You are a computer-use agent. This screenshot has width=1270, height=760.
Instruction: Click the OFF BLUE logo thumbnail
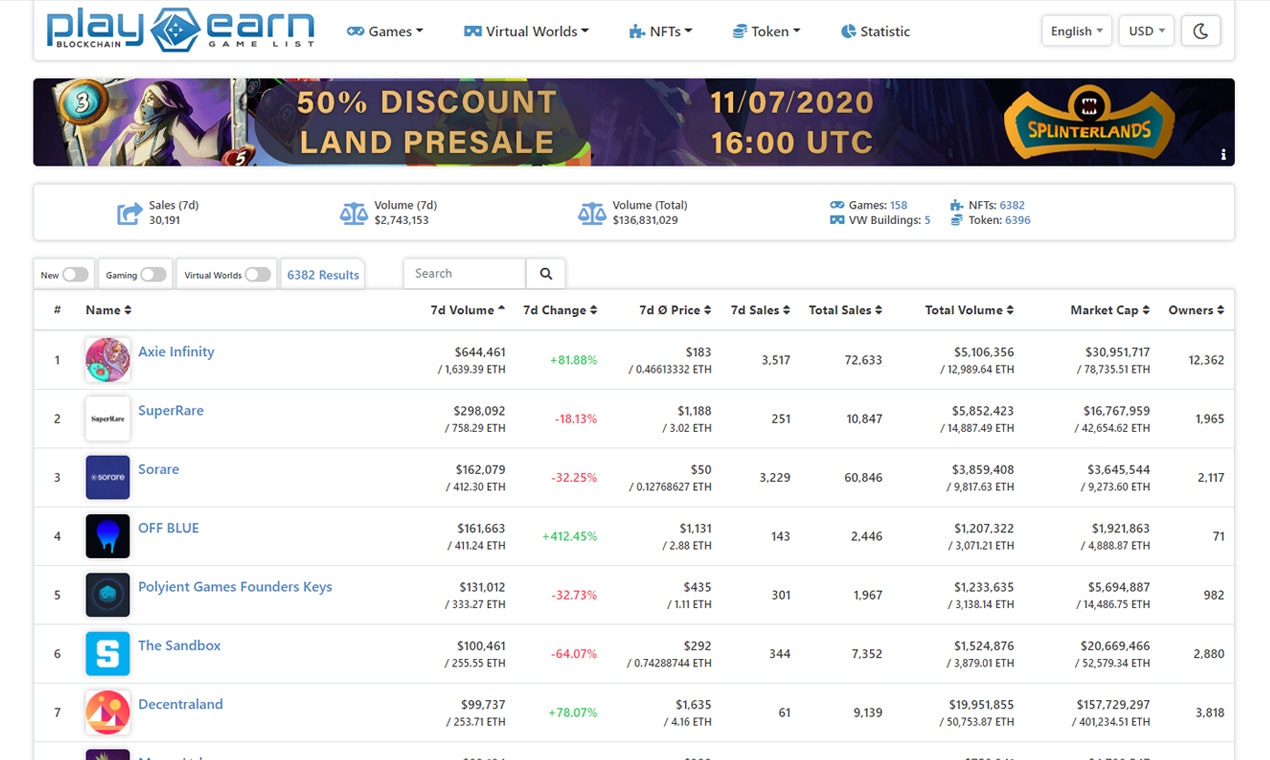[x=108, y=536]
